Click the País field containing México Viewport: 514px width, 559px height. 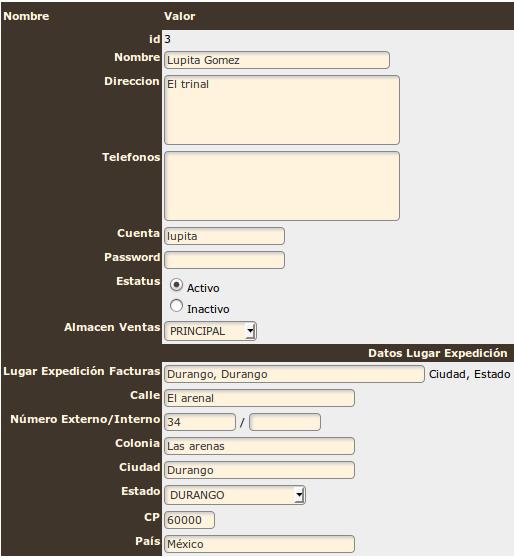pos(259,544)
